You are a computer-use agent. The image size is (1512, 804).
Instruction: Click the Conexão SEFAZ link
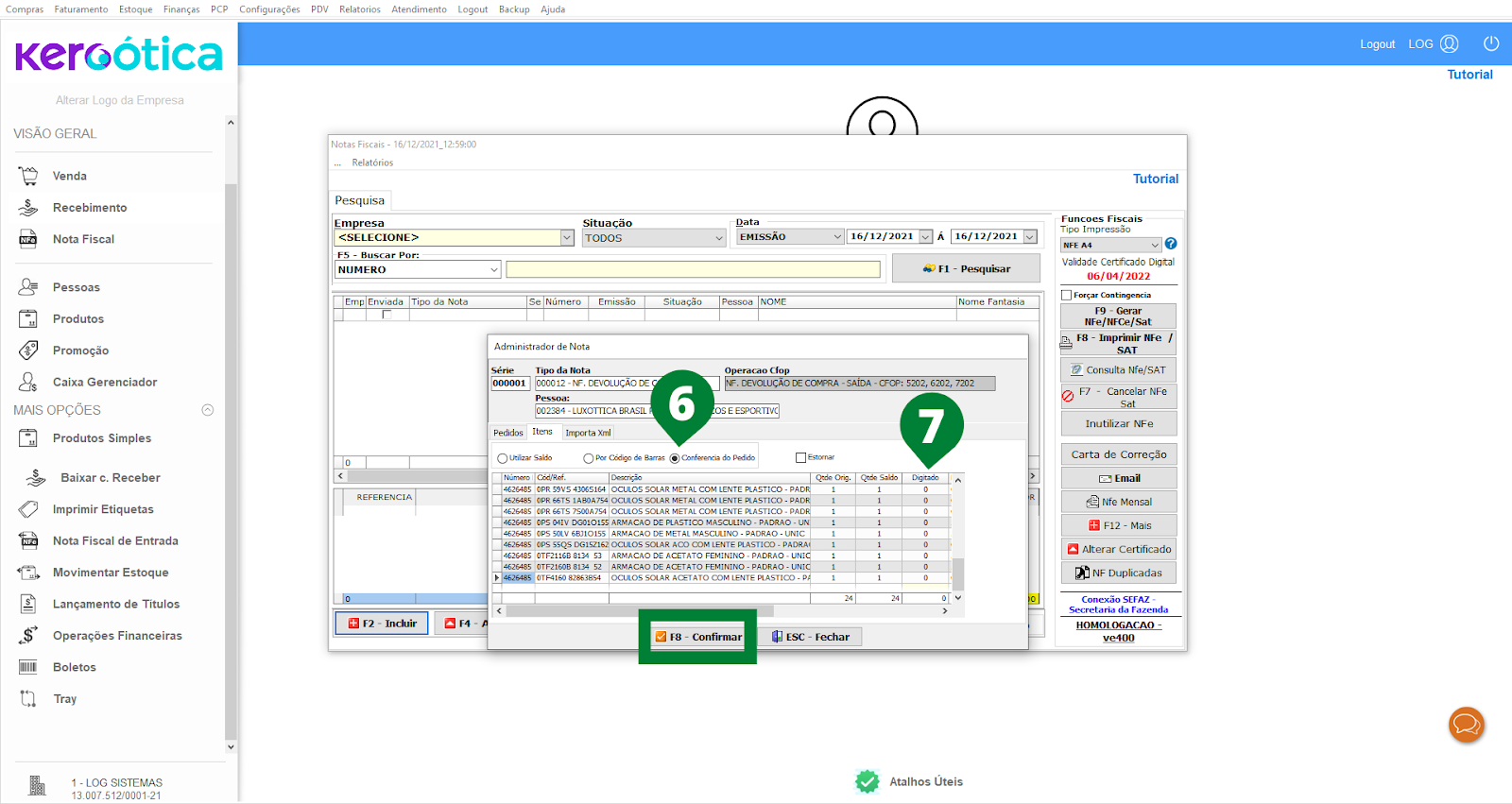tap(1119, 605)
